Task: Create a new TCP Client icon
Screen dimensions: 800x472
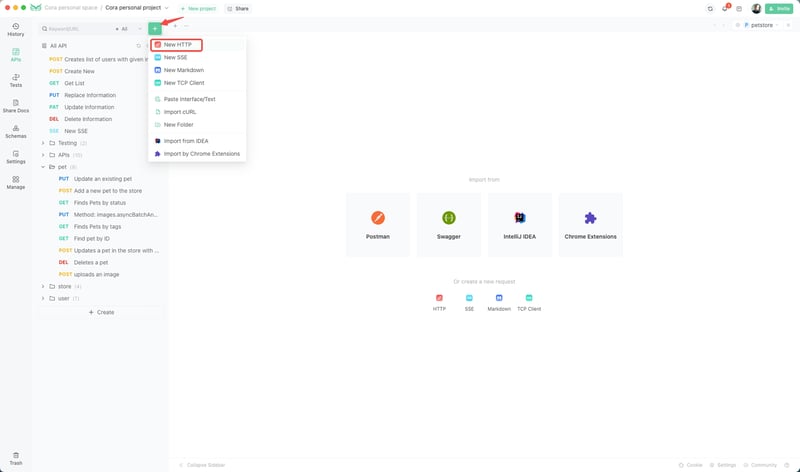Action: click(x=529, y=298)
